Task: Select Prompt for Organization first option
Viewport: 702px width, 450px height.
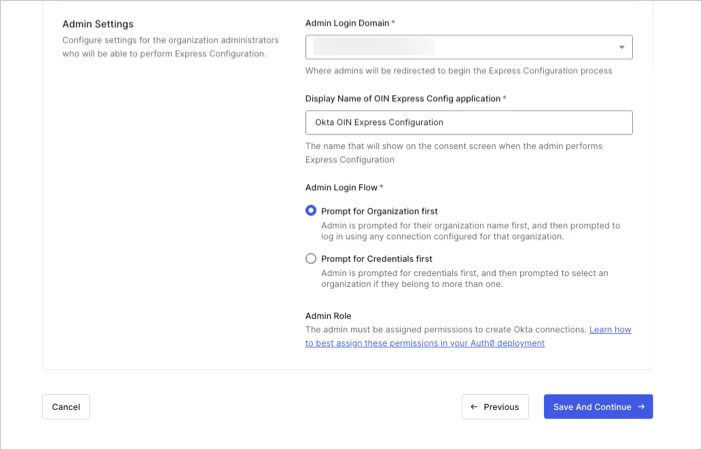Action: point(311,210)
